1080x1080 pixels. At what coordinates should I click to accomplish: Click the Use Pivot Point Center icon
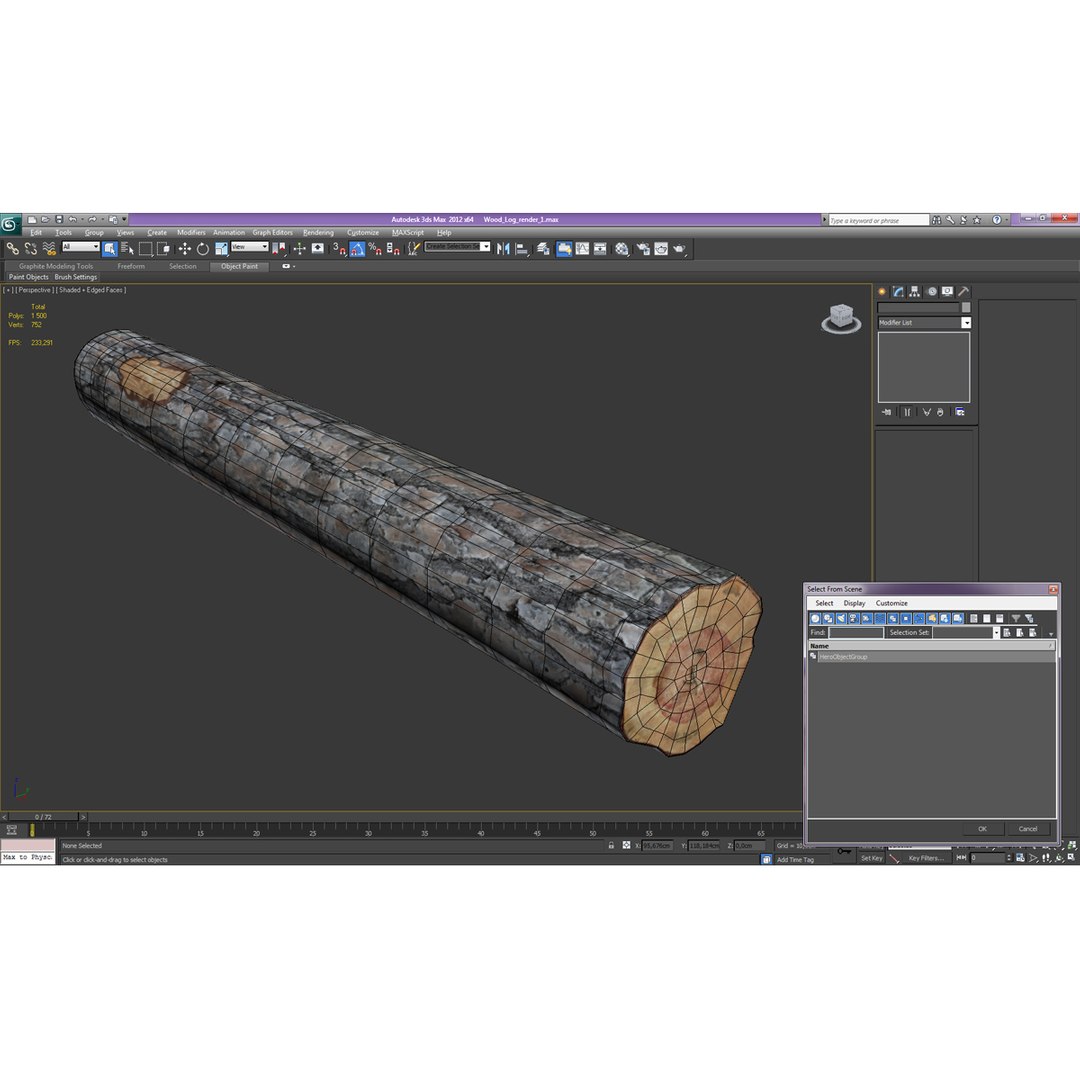[278, 249]
